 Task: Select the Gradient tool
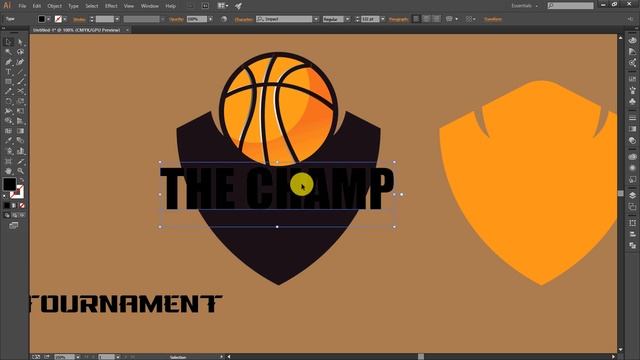pos(20,131)
